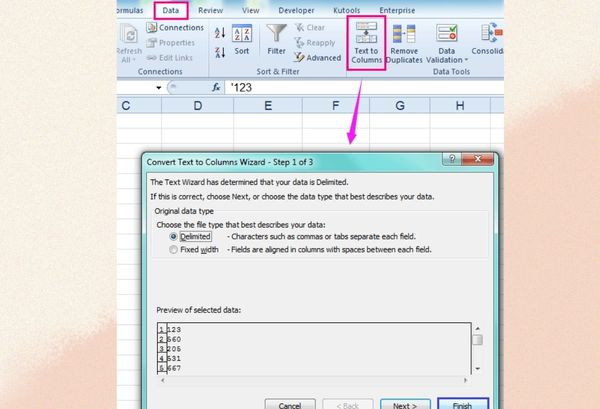Click the formula bar showing '123
Image resolution: width=600 pixels, height=409 pixels.
coord(364,88)
